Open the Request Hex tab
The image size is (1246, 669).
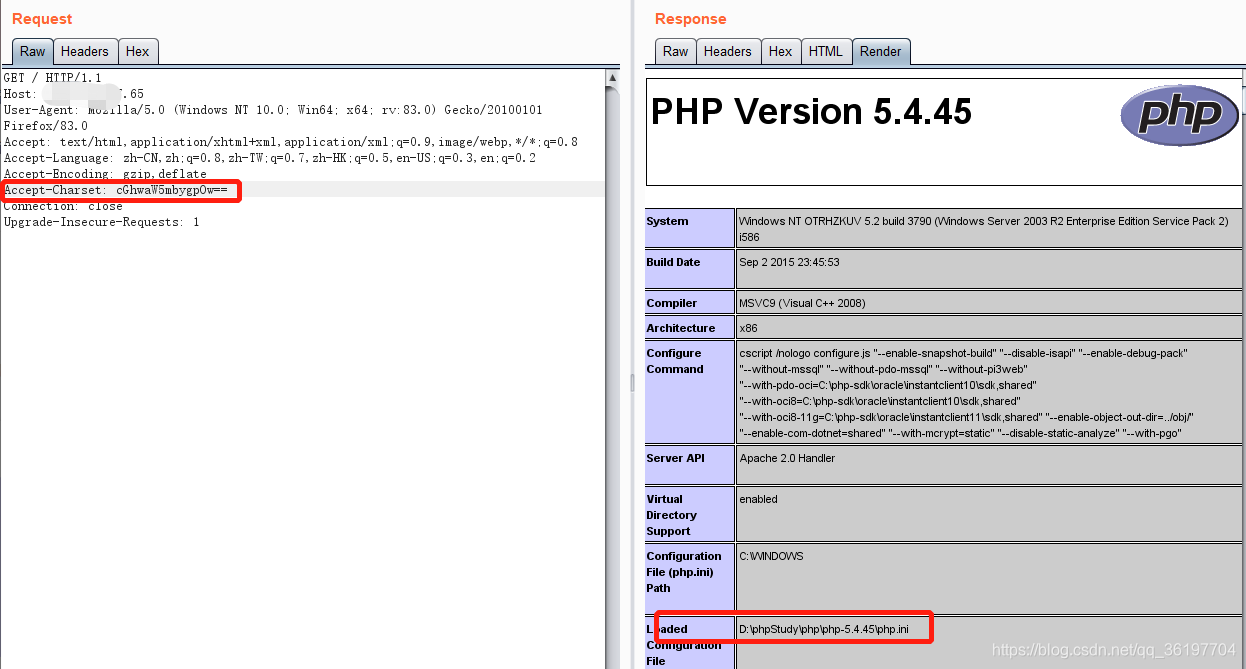[x=138, y=52]
